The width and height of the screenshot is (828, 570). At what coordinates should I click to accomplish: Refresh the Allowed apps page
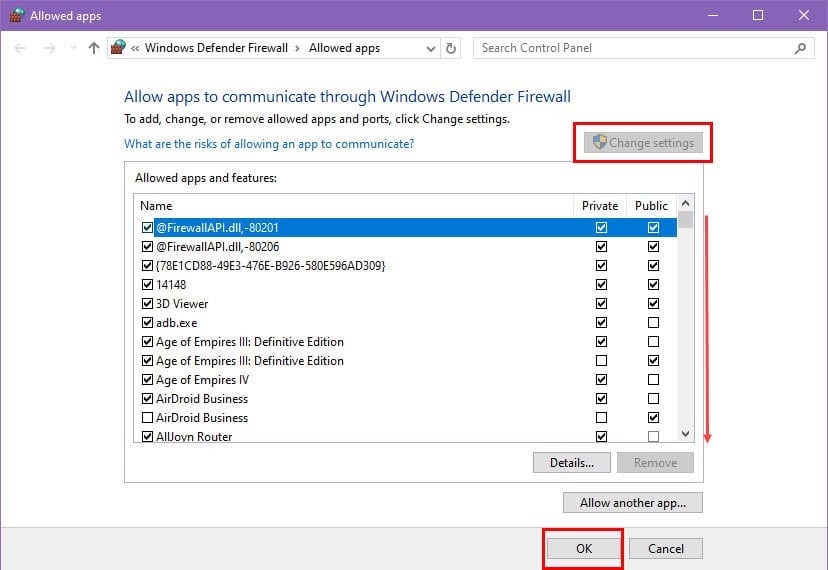pos(450,49)
